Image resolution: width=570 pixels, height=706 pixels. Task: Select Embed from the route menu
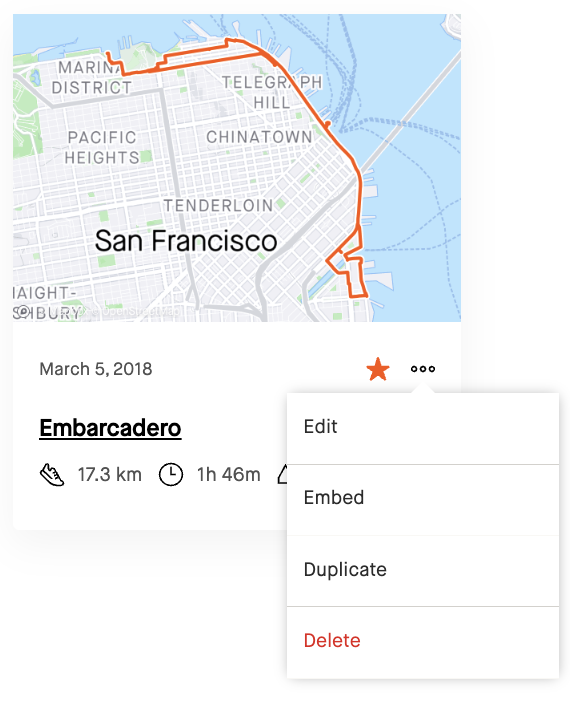423,498
